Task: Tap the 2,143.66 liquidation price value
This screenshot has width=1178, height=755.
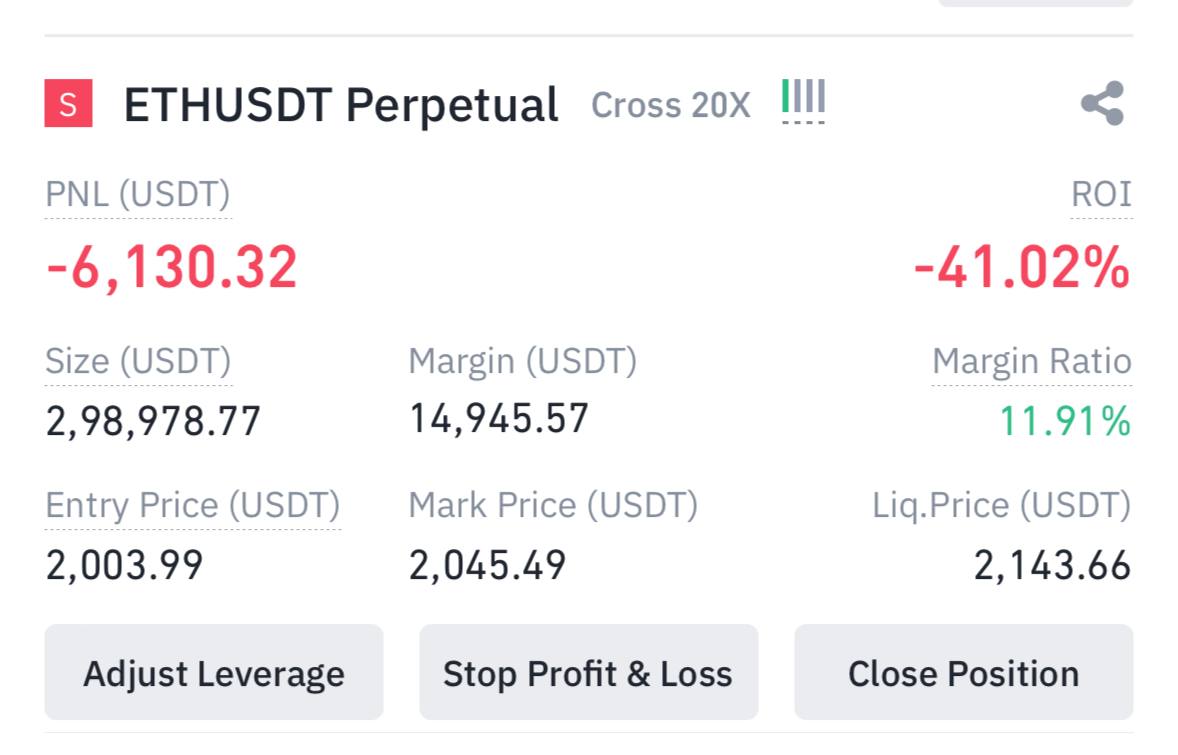Action: tap(1052, 566)
